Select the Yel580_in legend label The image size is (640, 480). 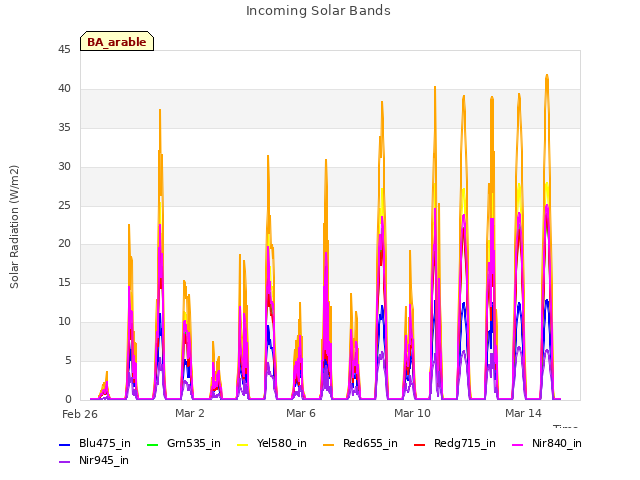point(282,444)
